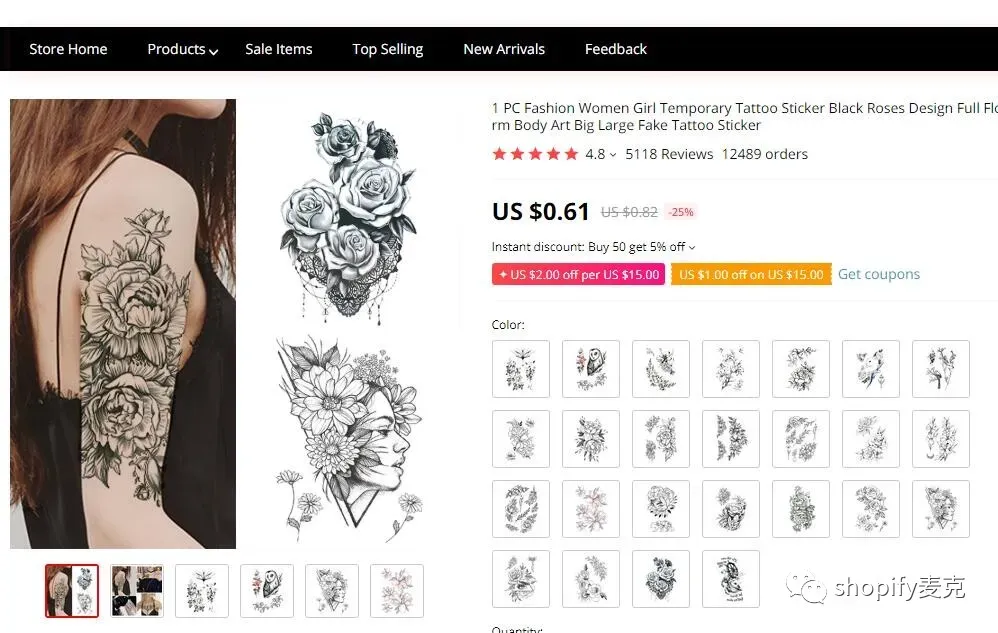Click the five-star rating icons

[x=535, y=154]
